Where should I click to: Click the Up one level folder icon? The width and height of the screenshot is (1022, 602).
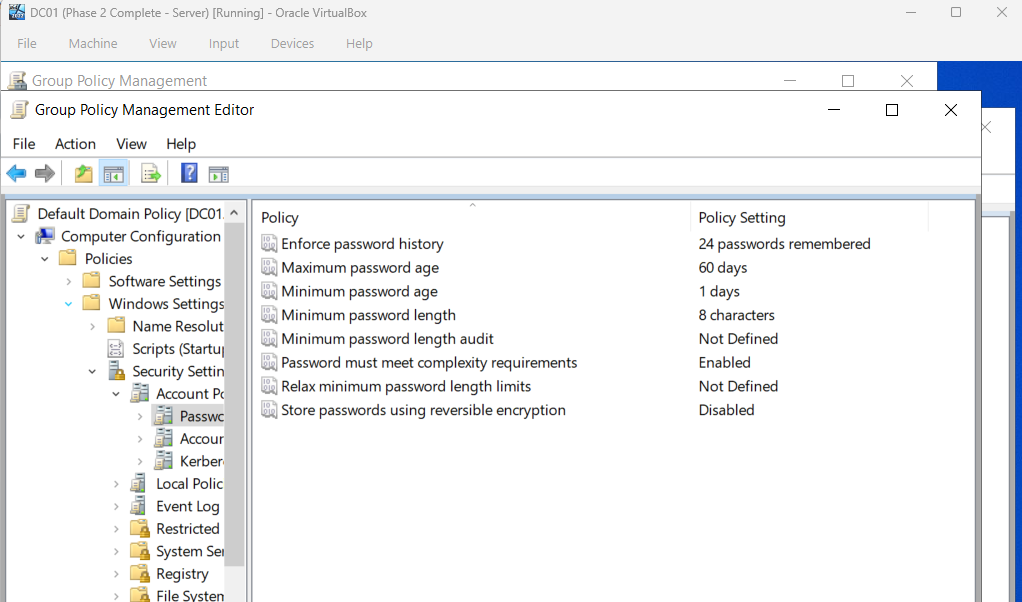coord(83,173)
